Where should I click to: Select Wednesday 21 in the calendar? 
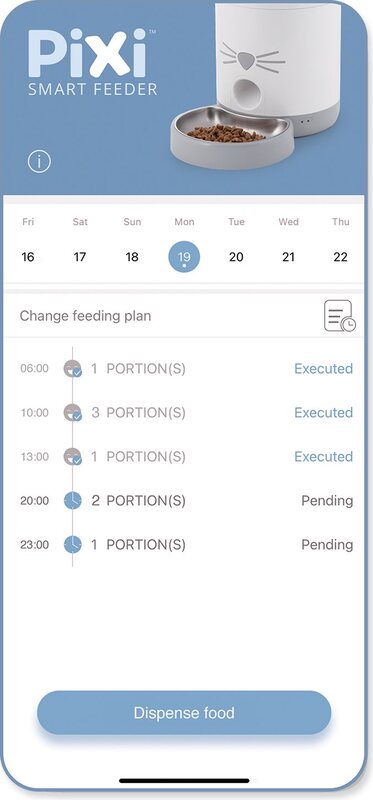pyautogui.click(x=288, y=257)
